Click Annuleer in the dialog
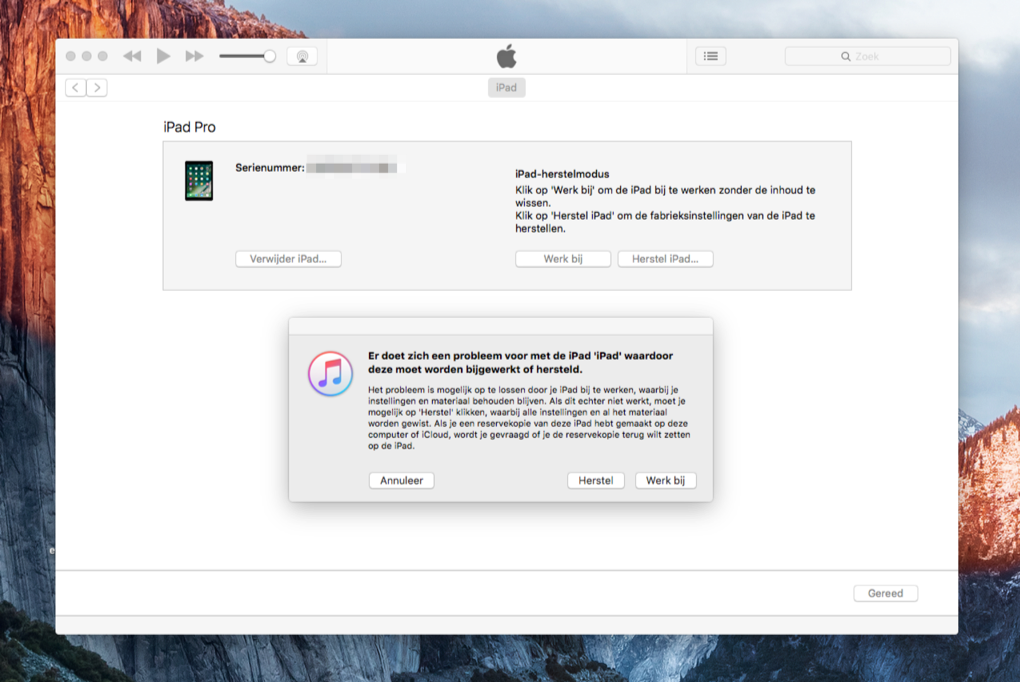Image resolution: width=1020 pixels, height=682 pixels. coord(401,480)
